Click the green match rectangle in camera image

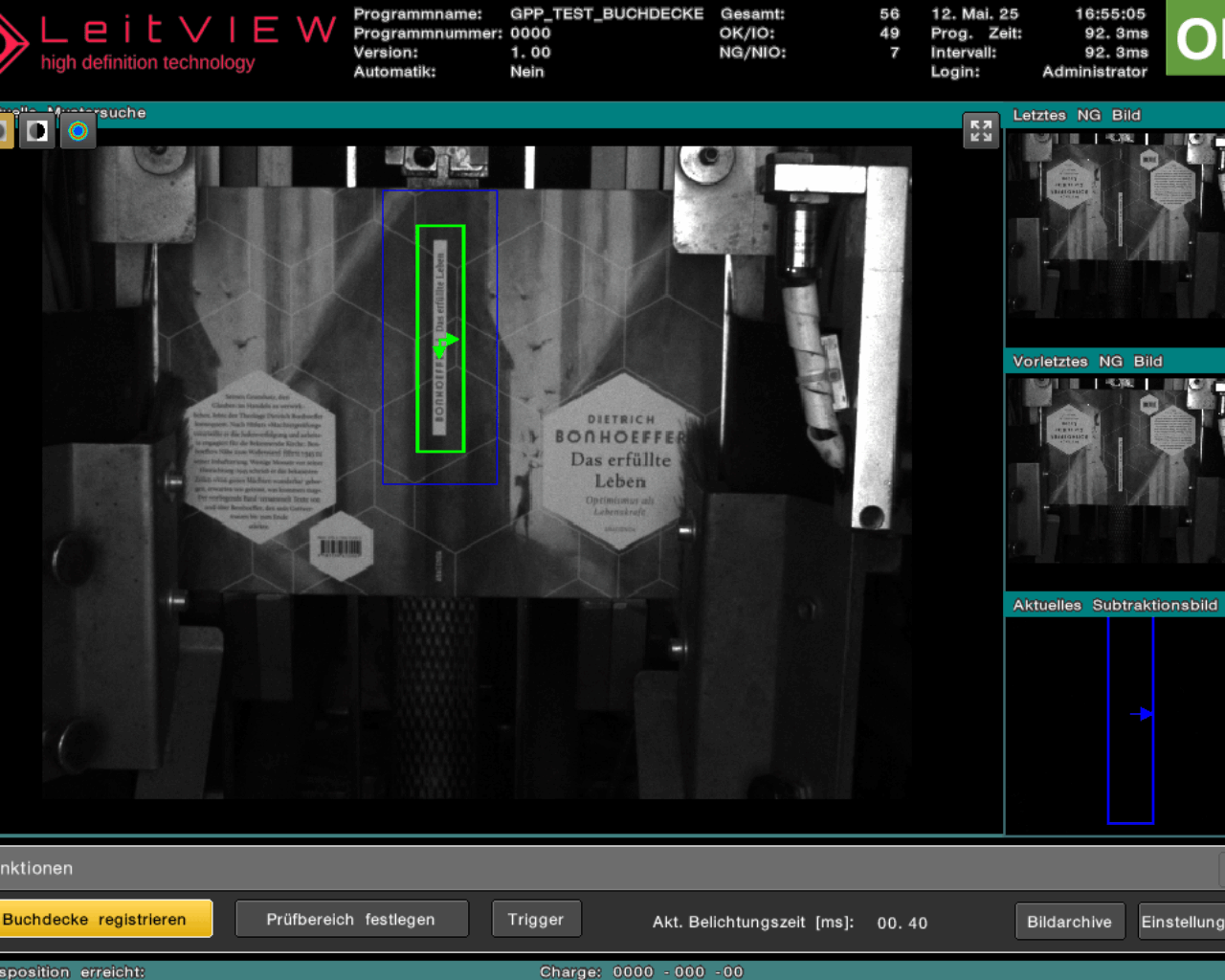click(440, 339)
